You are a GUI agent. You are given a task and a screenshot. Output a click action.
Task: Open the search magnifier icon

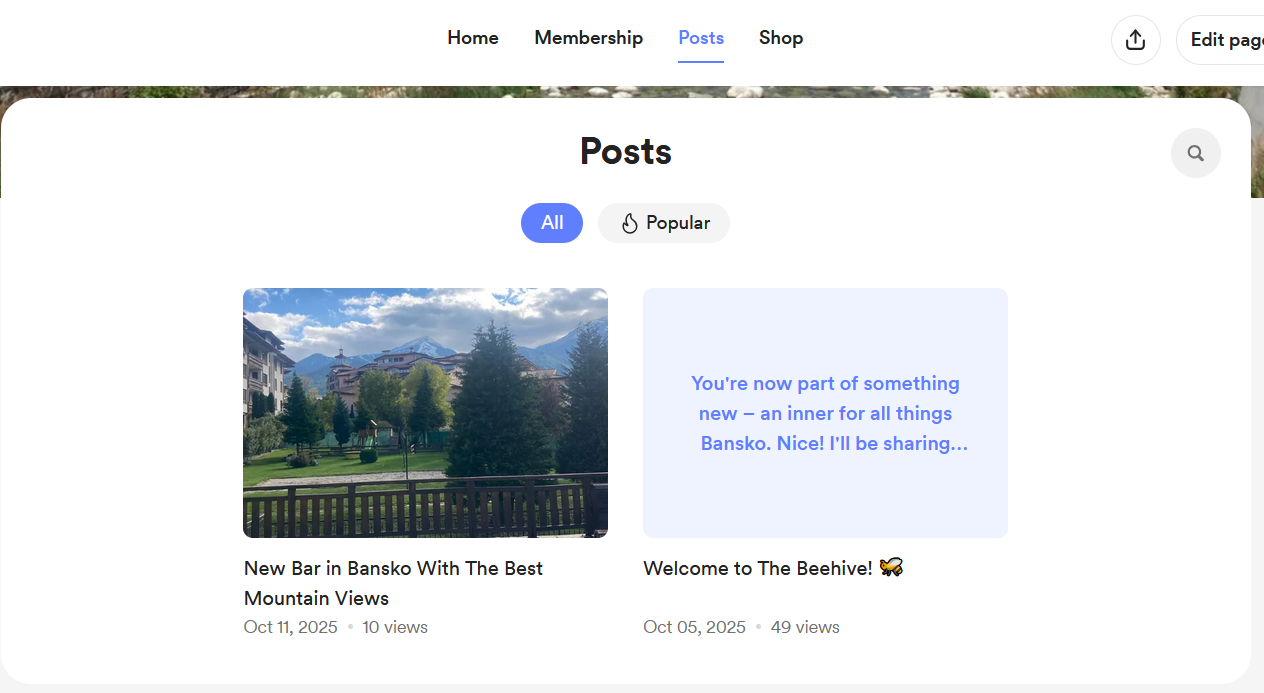coord(1195,153)
